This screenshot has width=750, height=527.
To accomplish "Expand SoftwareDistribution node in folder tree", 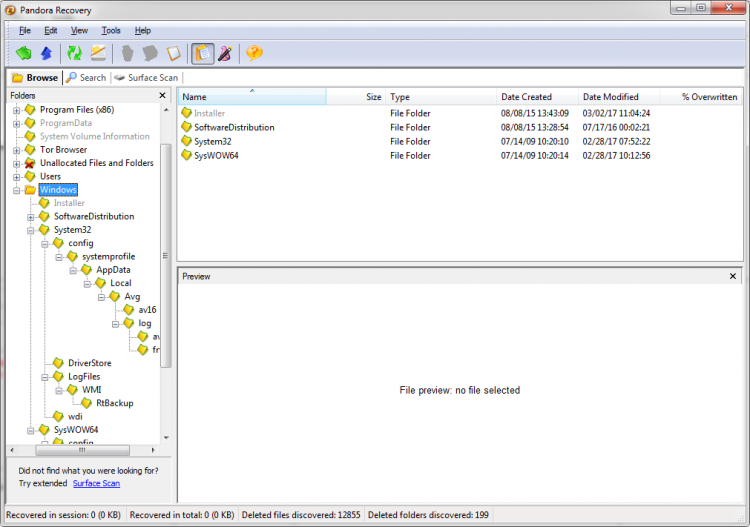I will 31,217.
